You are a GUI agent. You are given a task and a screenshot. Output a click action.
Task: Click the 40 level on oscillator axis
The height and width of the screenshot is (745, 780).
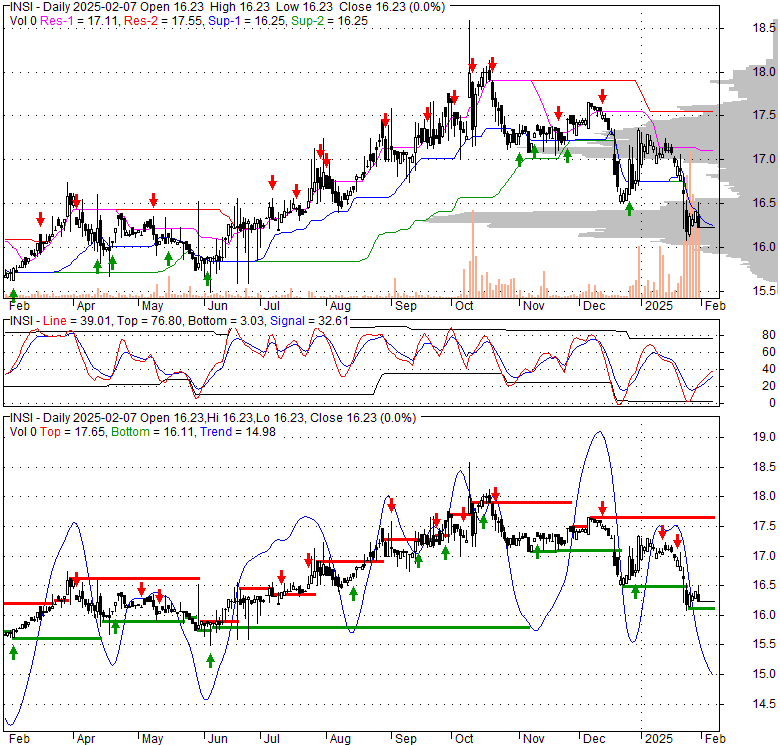769,369
